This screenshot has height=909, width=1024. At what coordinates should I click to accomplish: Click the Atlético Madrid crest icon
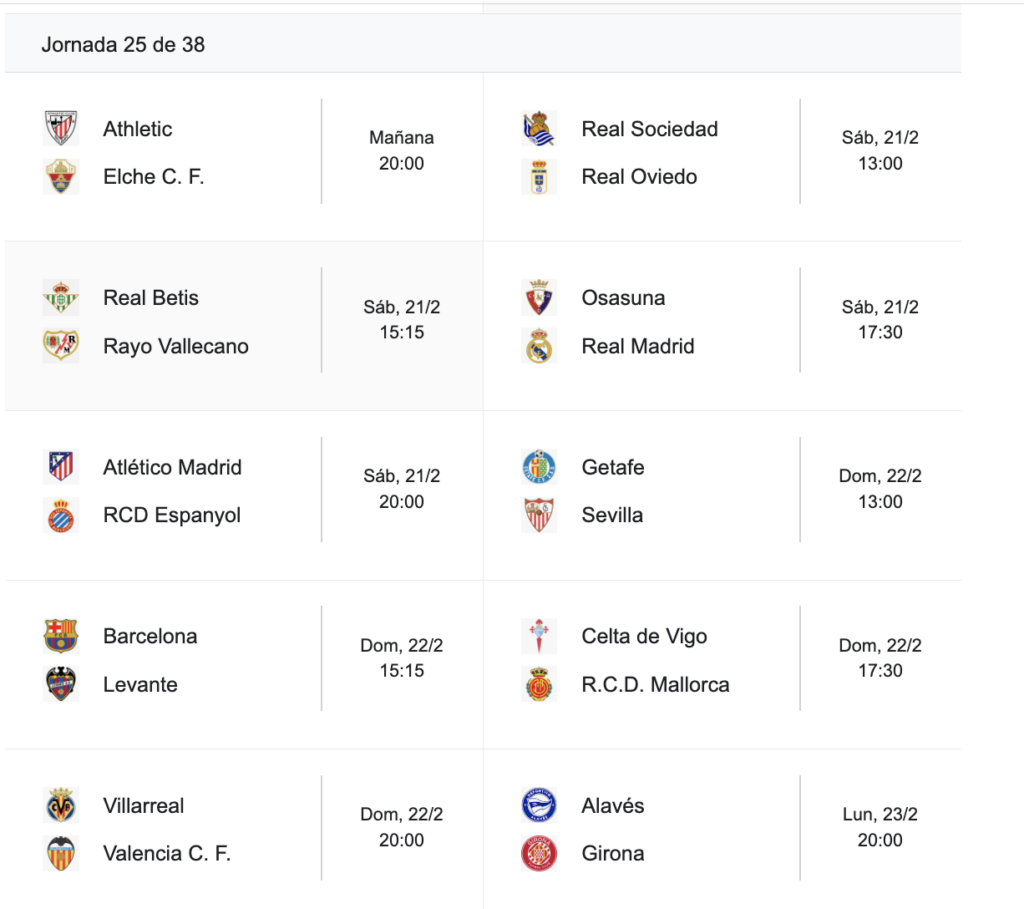tap(61, 467)
